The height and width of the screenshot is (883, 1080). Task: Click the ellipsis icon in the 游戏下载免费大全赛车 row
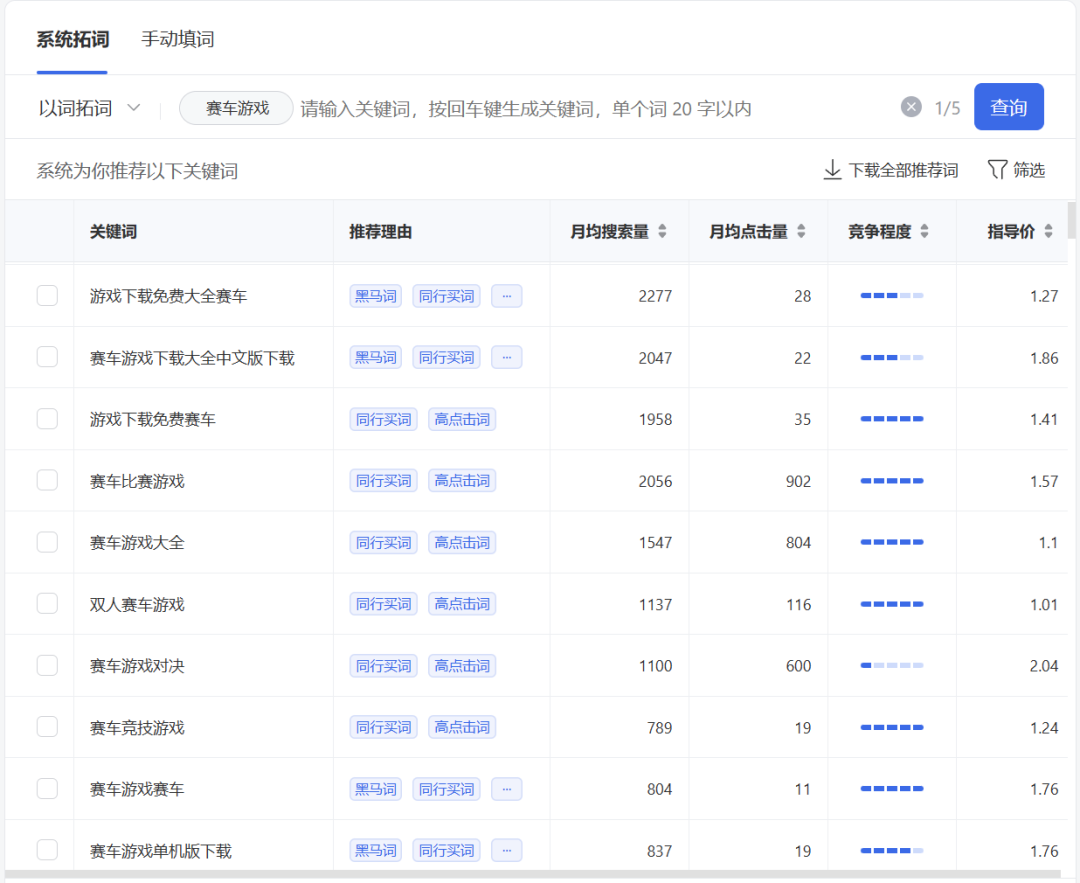pyautogui.click(x=506, y=295)
